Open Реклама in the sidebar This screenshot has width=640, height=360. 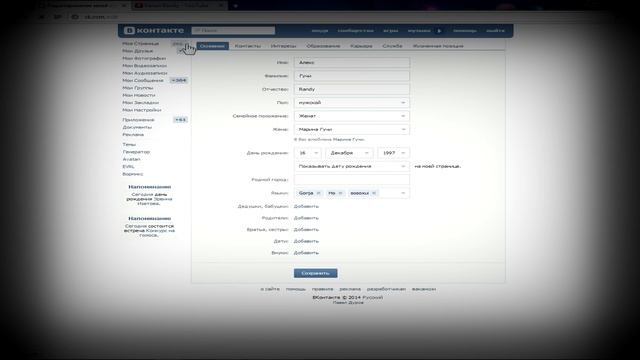tap(133, 134)
